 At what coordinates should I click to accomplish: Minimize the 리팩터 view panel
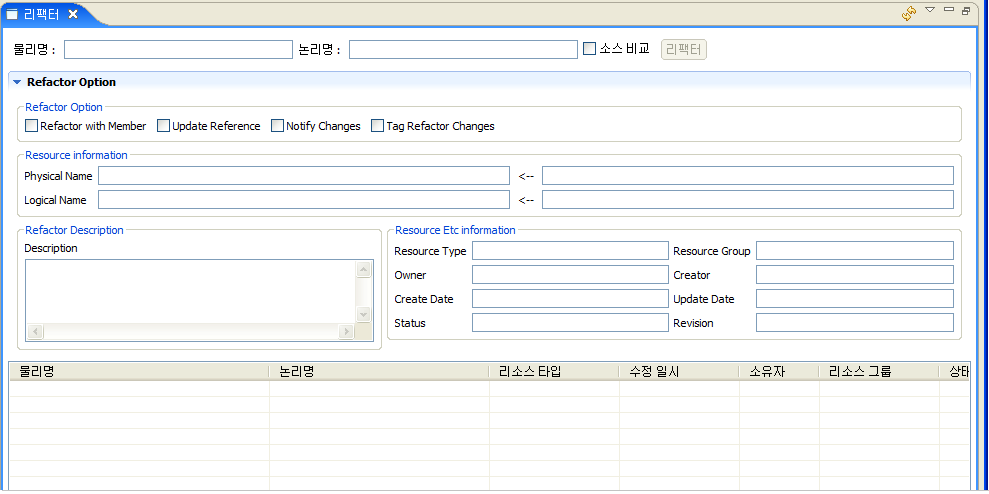point(948,10)
